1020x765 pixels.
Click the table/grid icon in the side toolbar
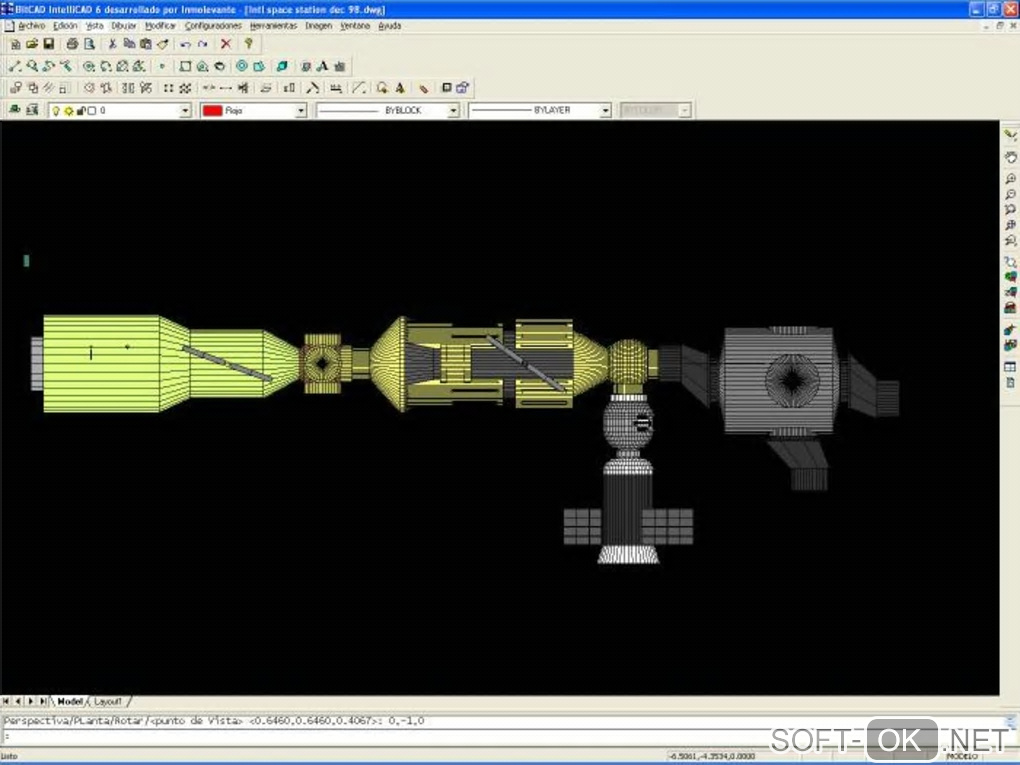click(1010, 367)
